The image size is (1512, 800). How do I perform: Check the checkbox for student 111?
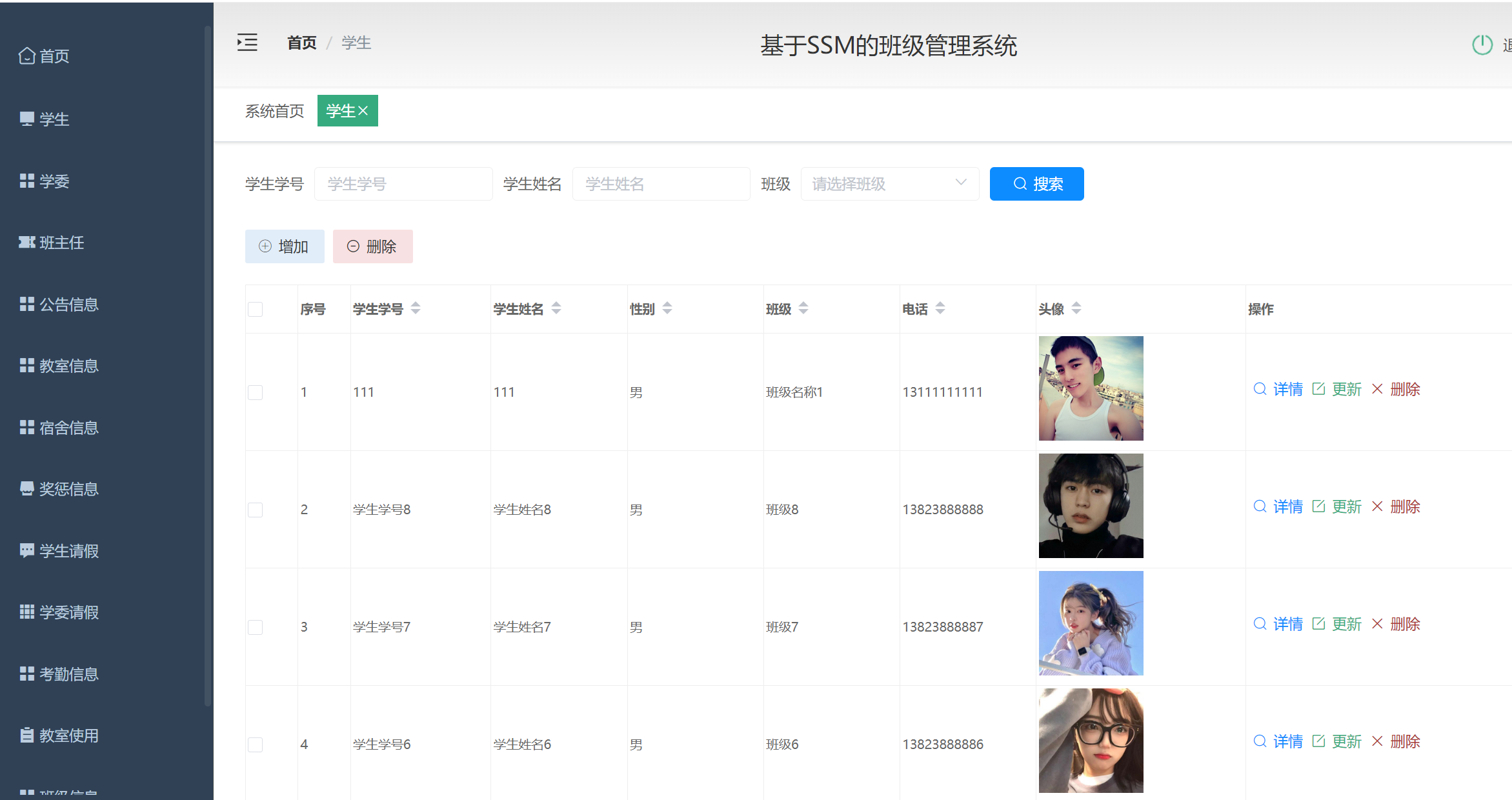click(256, 392)
